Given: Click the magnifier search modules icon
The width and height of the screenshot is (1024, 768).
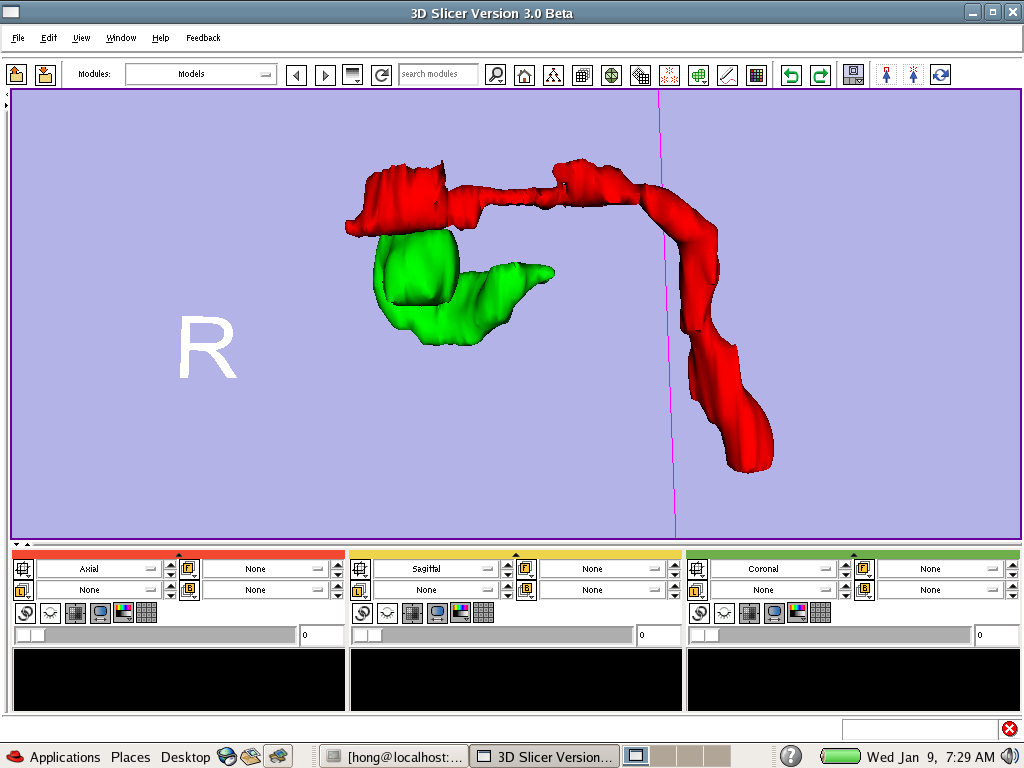Looking at the screenshot, I should [x=495, y=75].
